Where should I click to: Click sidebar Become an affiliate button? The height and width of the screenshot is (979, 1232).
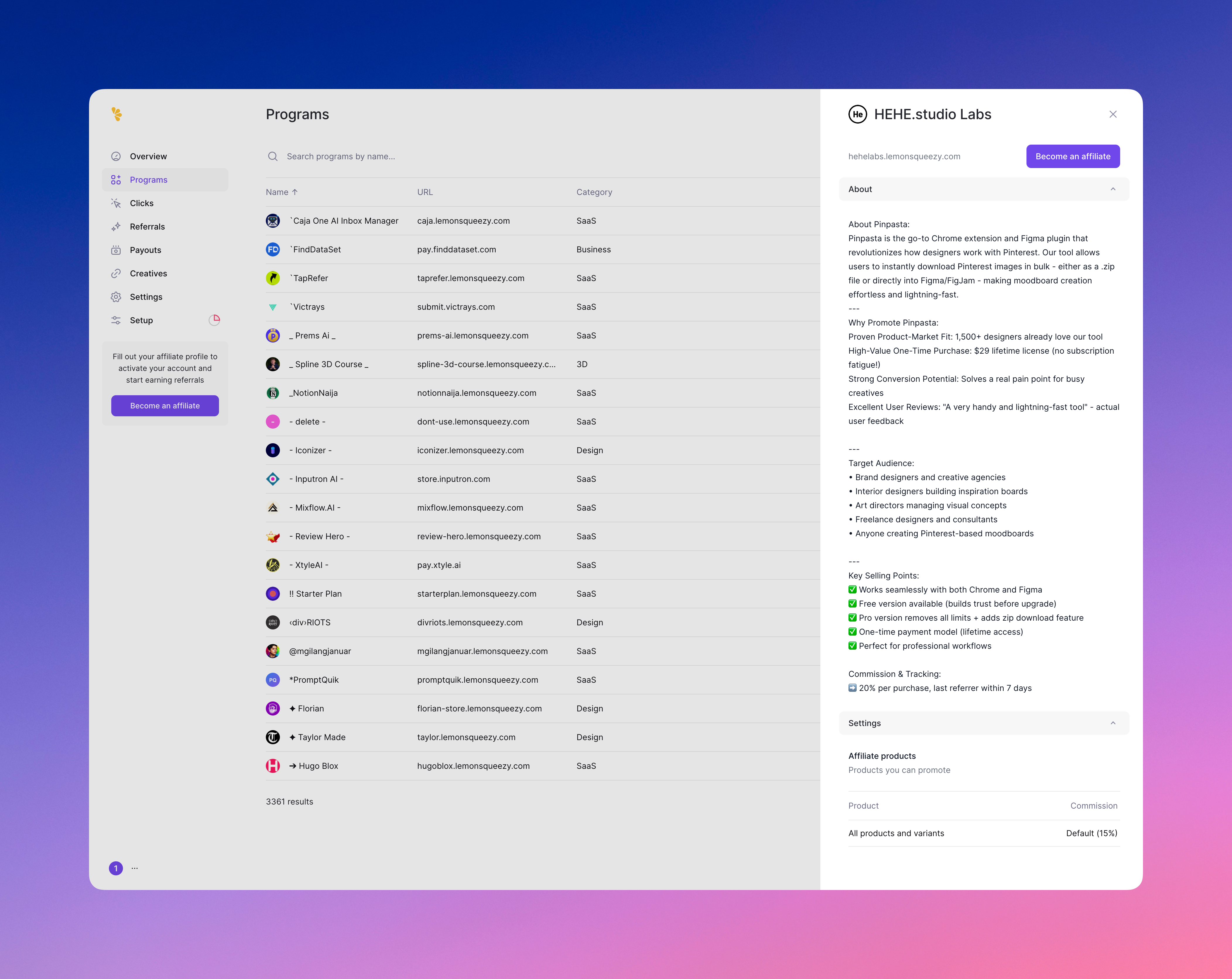165,406
